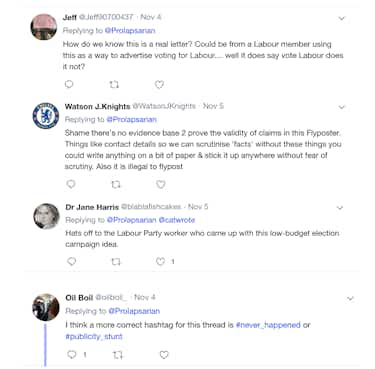375x369 pixels.
Task: Like Dr Jane Harris' tweet
Action: tap(161, 262)
